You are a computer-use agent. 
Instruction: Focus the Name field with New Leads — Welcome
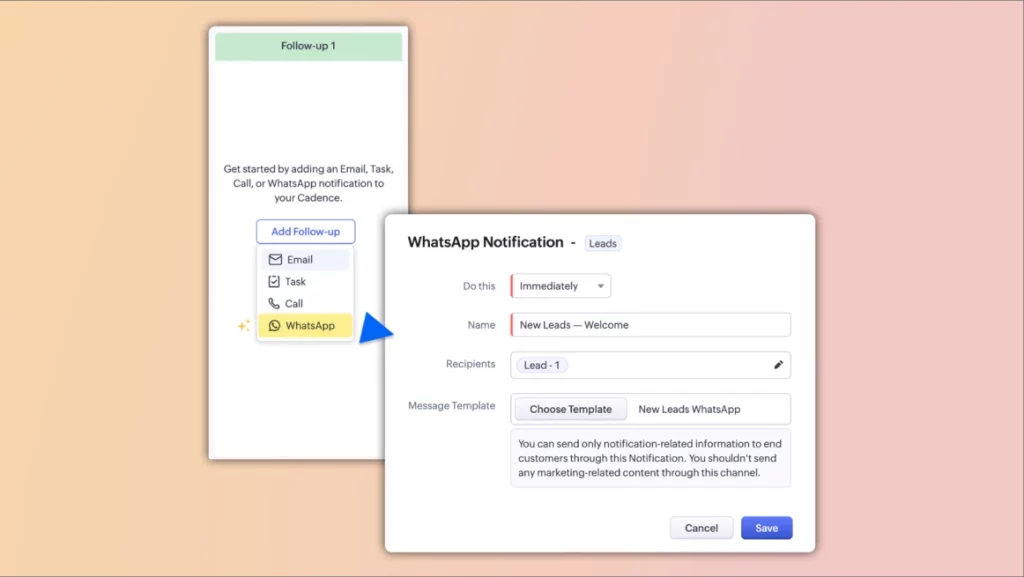coord(650,325)
